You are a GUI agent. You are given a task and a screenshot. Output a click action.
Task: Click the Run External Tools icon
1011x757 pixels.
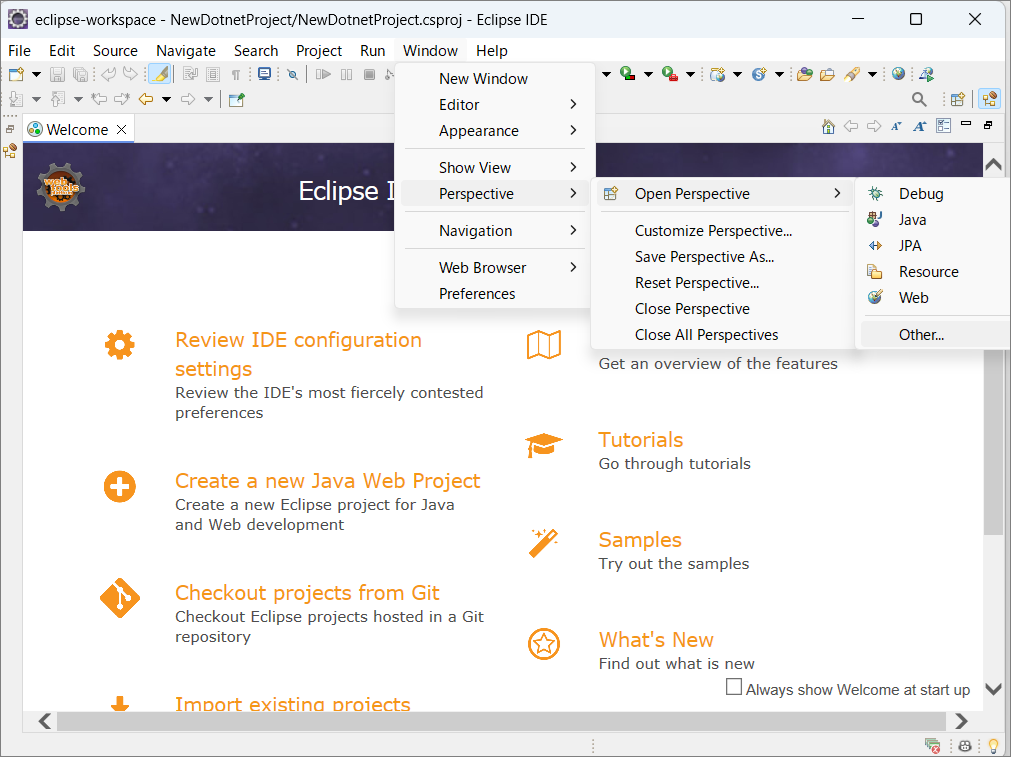(670, 74)
